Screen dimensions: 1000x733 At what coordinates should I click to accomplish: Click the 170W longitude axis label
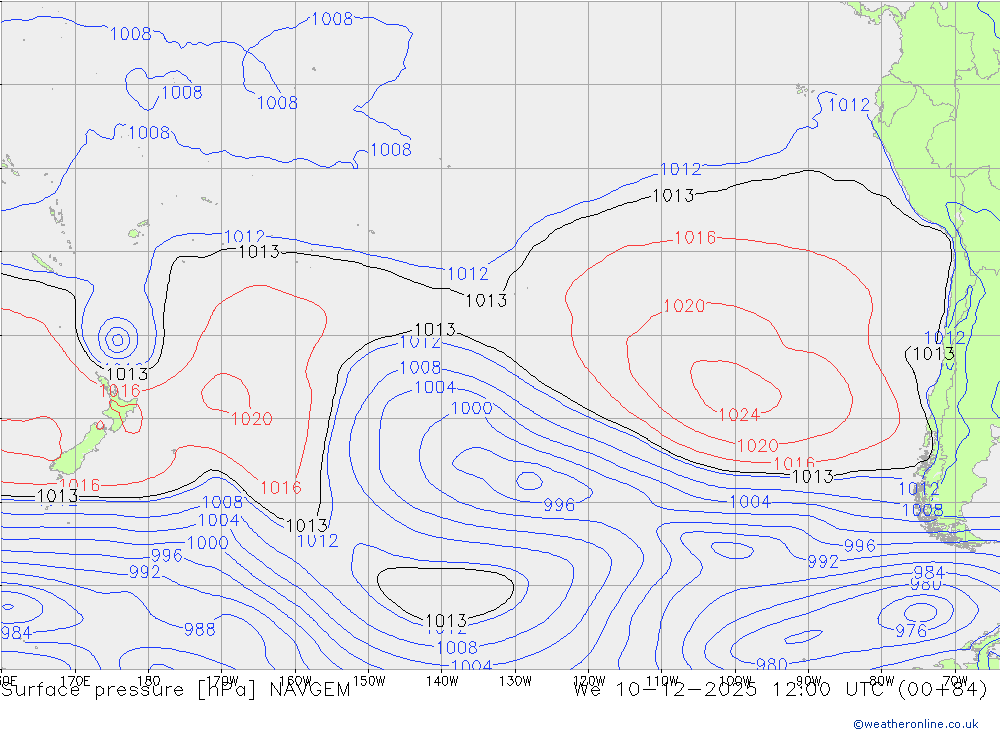coord(223,681)
